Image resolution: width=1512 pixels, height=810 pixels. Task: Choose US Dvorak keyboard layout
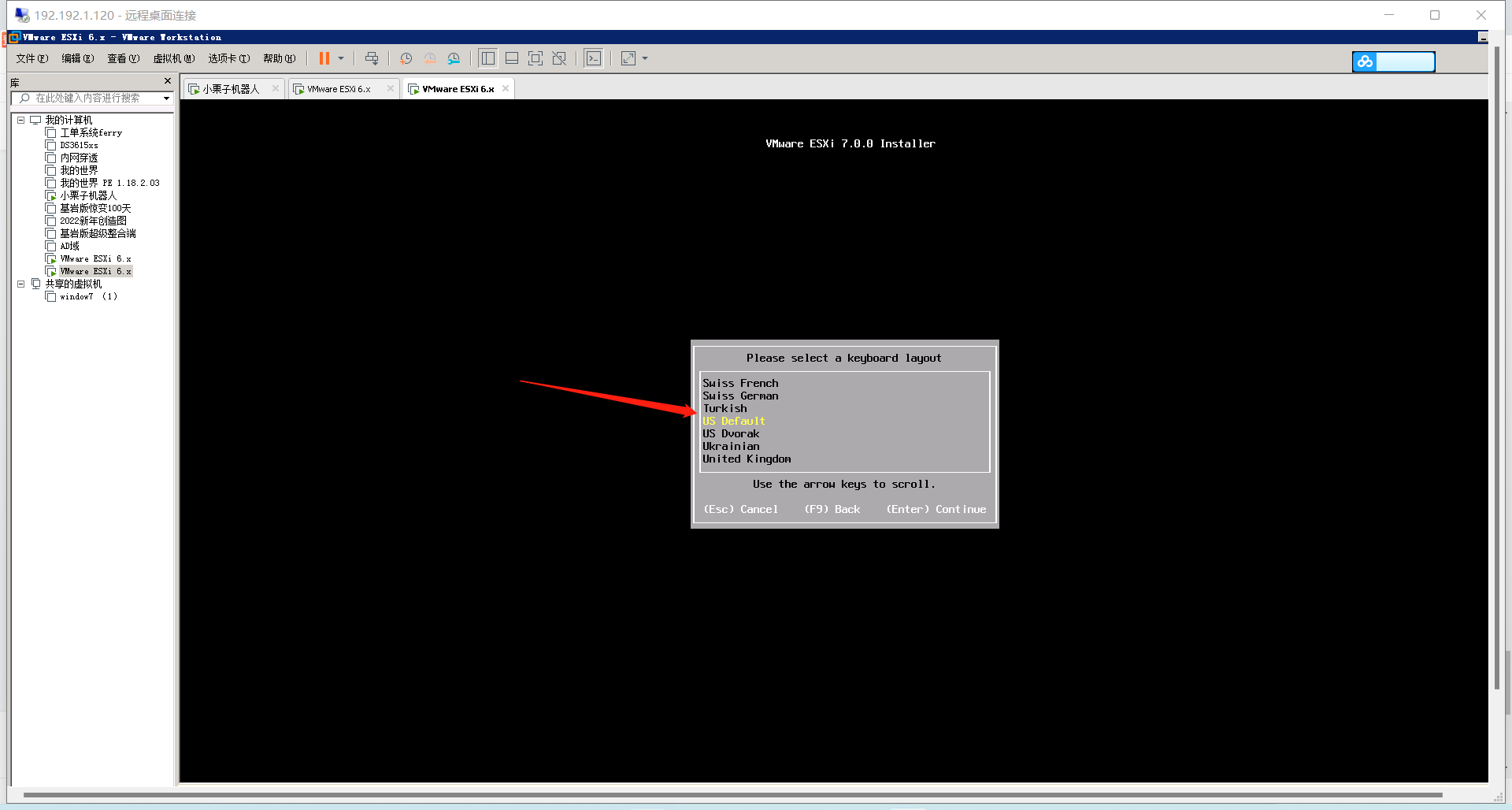pos(731,434)
